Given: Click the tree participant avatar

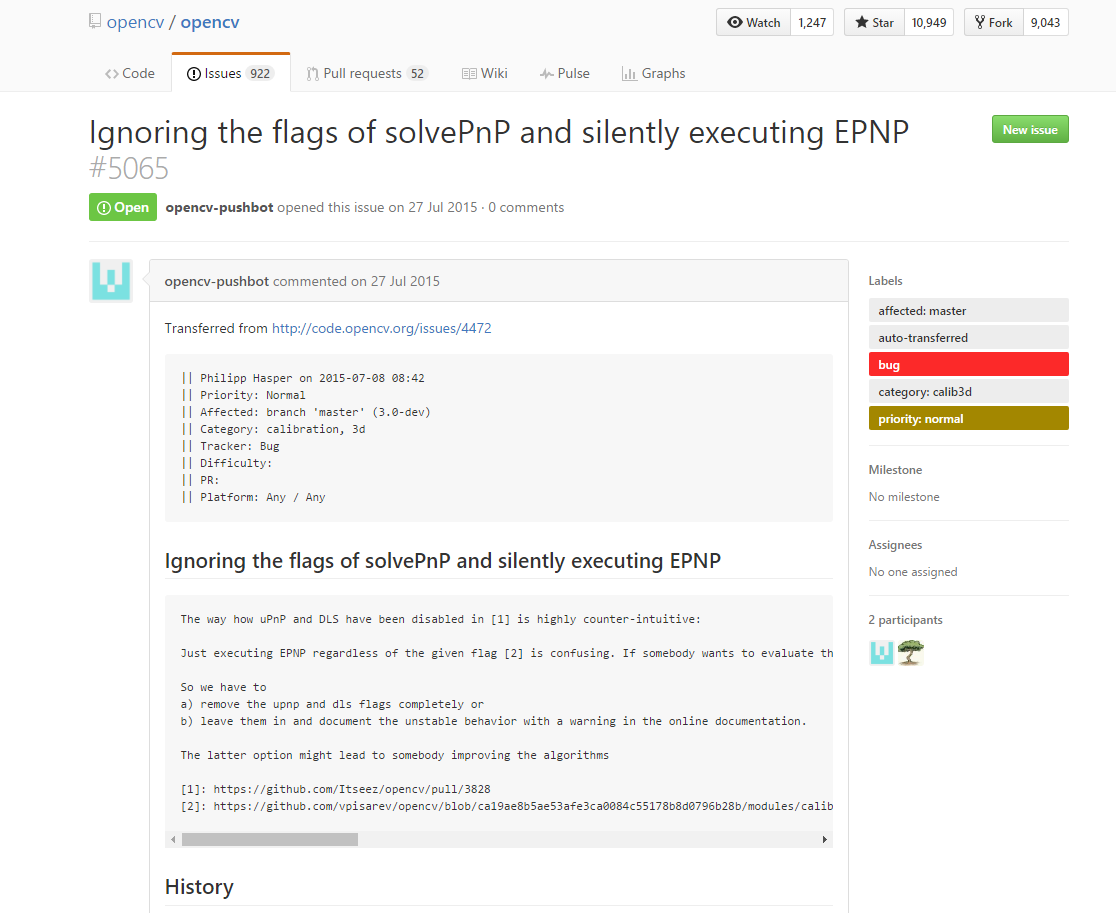Looking at the screenshot, I should [910, 653].
